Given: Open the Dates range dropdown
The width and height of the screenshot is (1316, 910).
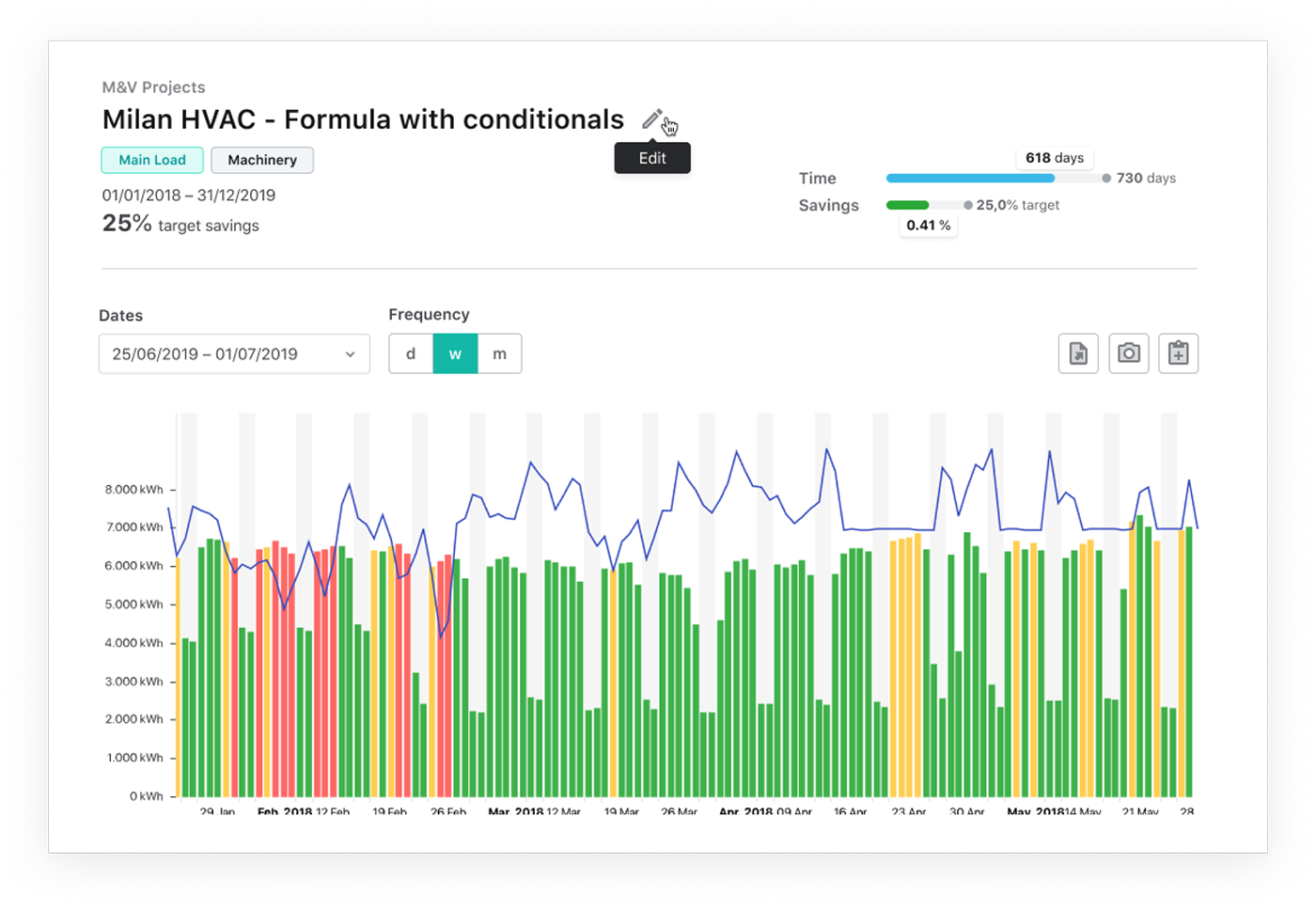Looking at the screenshot, I should tap(234, 354).
